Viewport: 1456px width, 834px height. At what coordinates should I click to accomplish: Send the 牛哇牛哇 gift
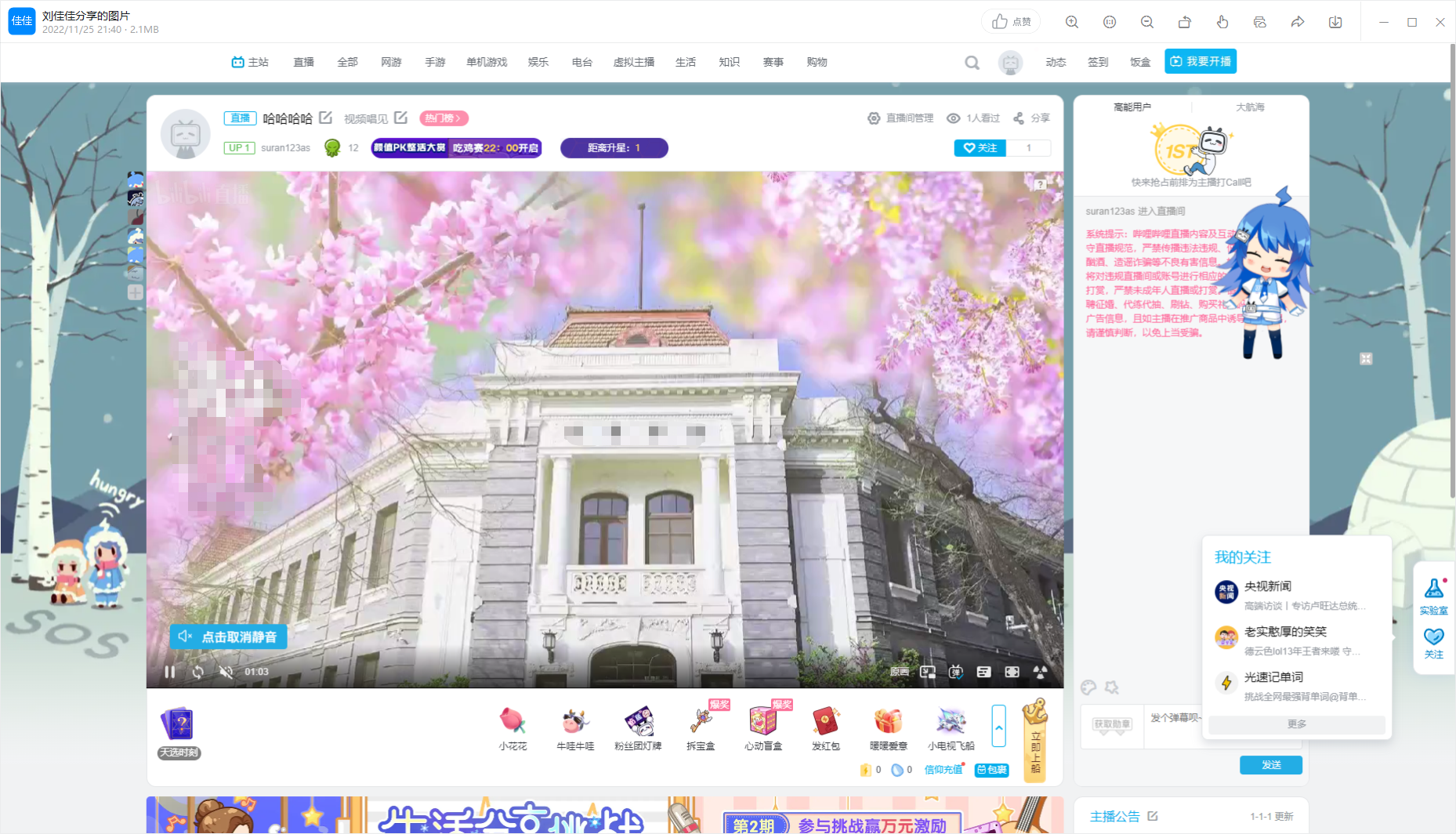pos(575,728)
